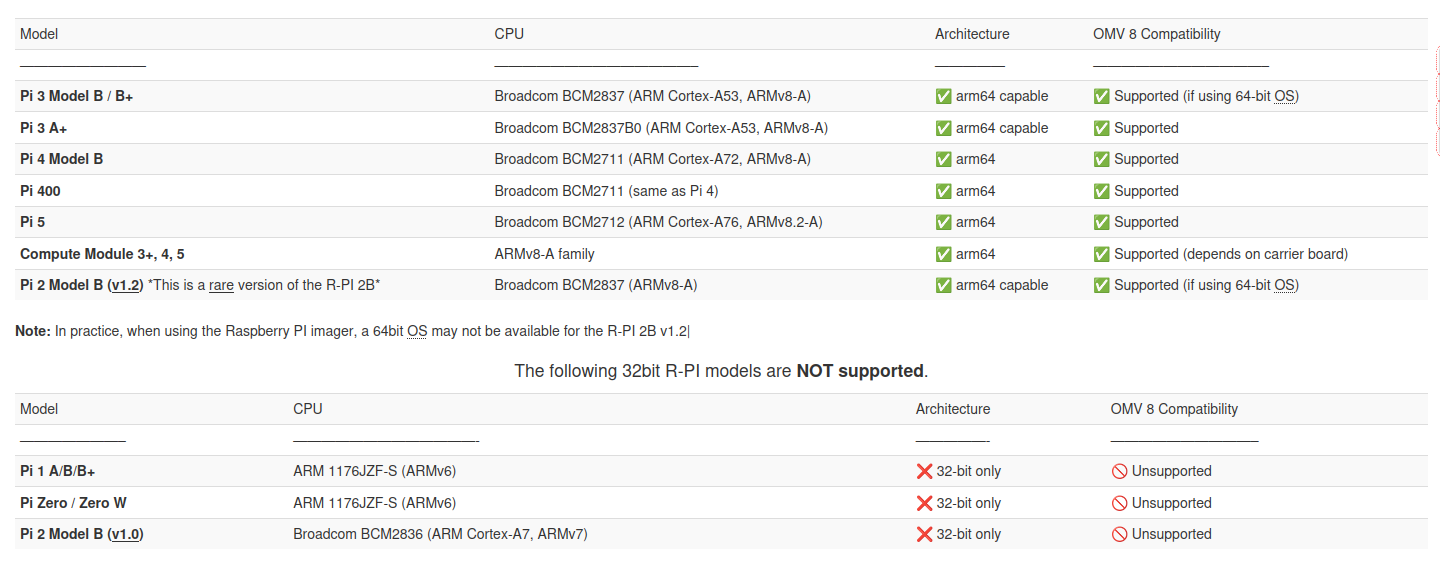
Task: Click the Unsupported icon in the Pi 1 row
Action: point(1119,471)
